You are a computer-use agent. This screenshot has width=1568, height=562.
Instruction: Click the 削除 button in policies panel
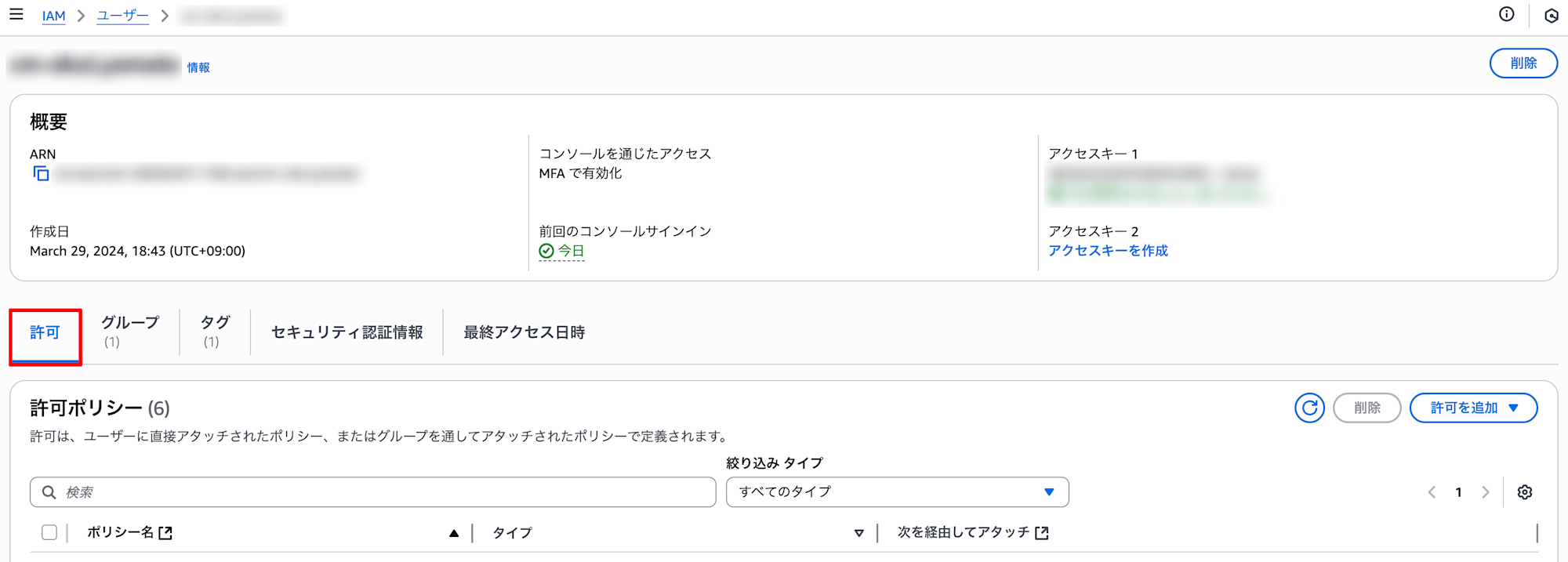pyautogui.click(x=1367, y=408)
